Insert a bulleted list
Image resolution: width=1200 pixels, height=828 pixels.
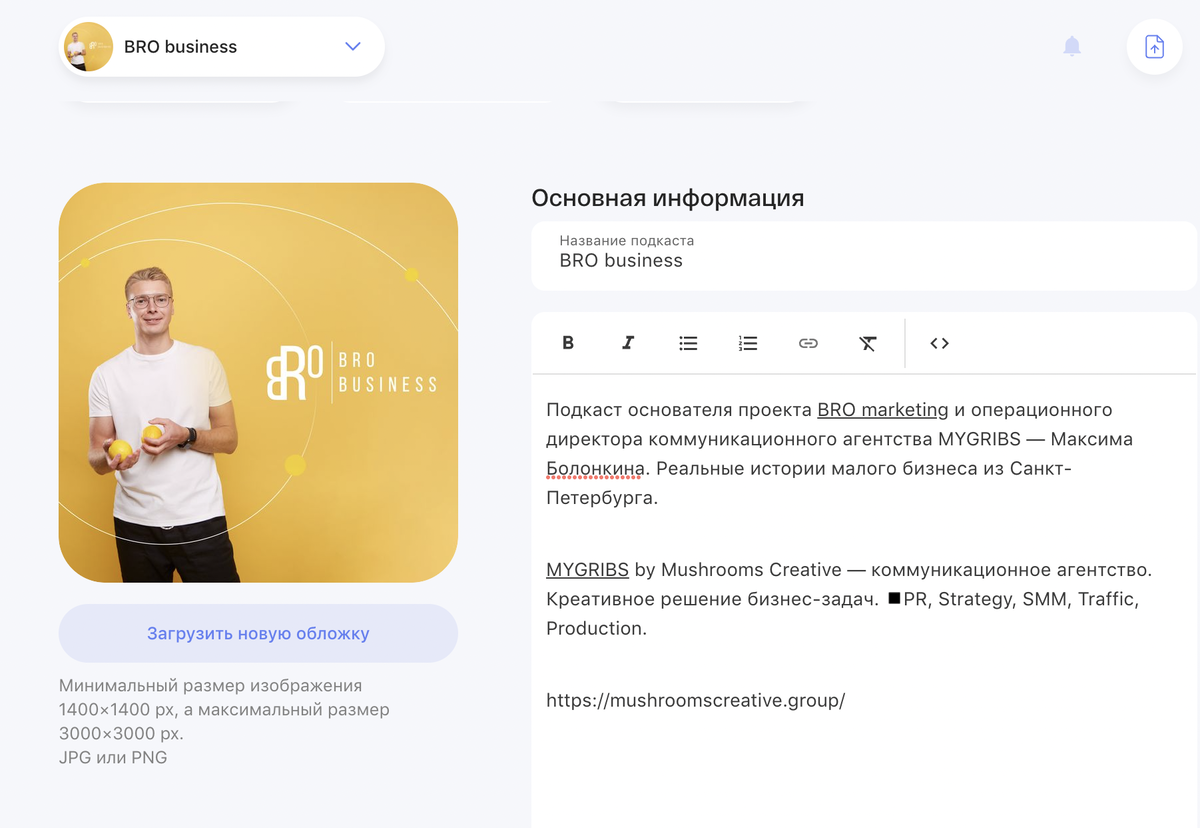(688, 343)
